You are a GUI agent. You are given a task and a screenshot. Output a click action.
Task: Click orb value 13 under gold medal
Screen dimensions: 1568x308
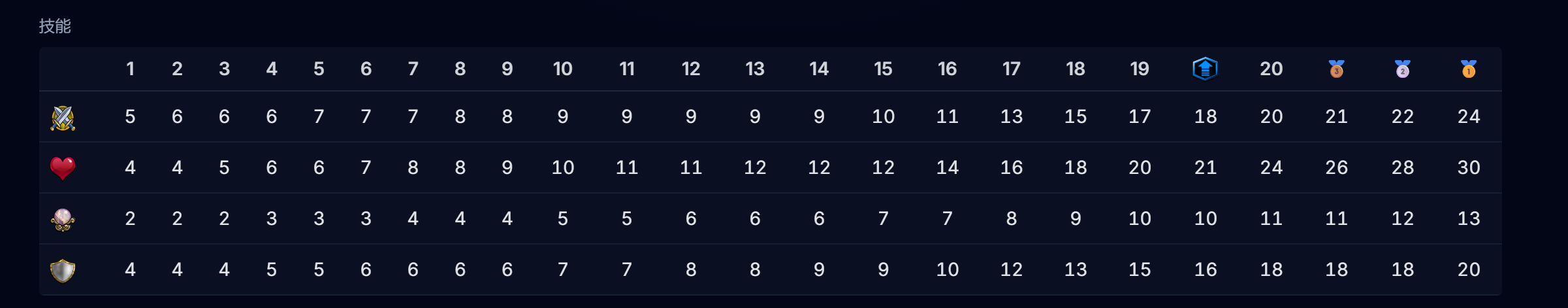click(1469, 218)
